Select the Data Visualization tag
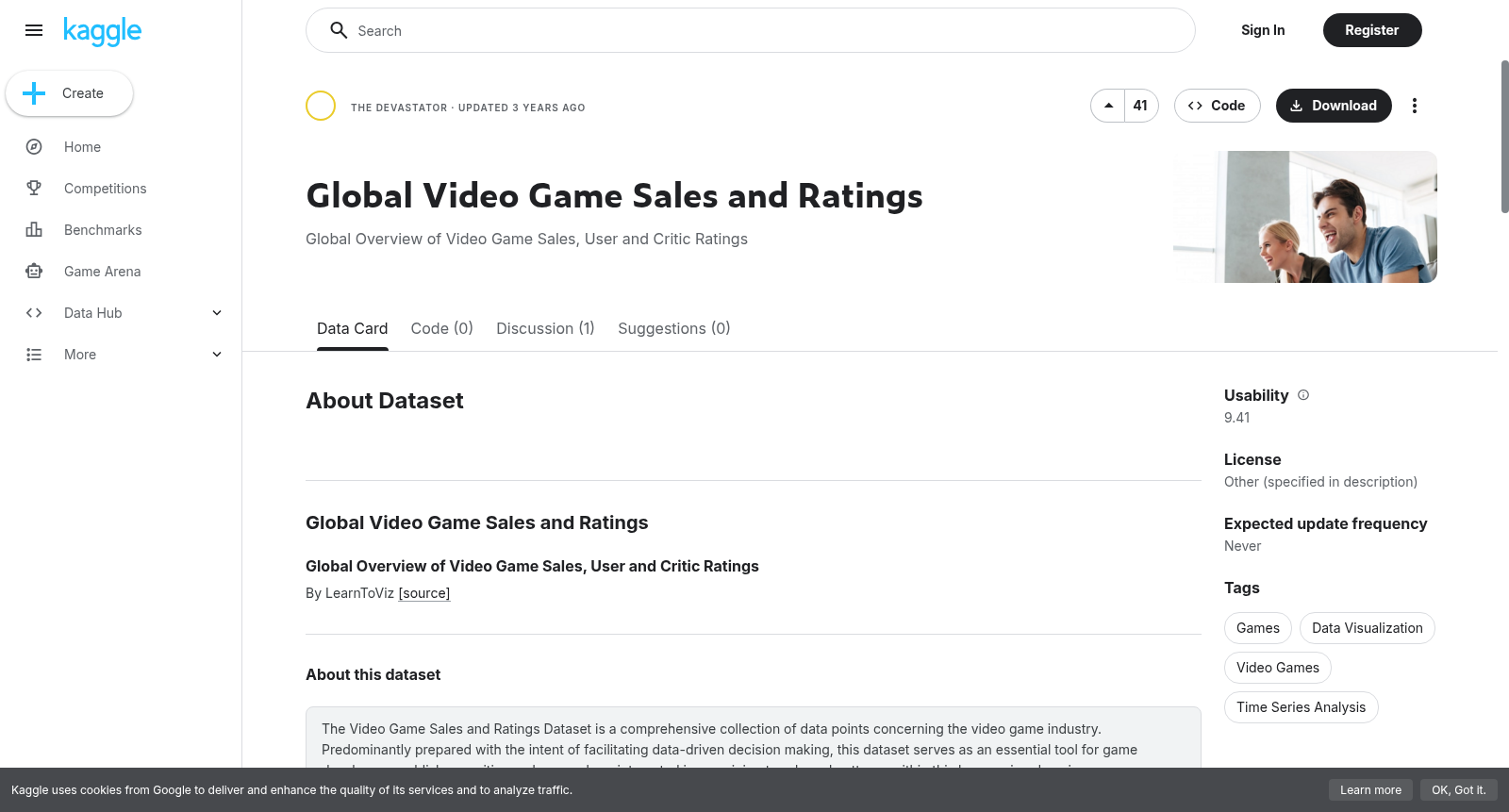The width and height of the screenshot is (1509, 812). (1367, 628)
